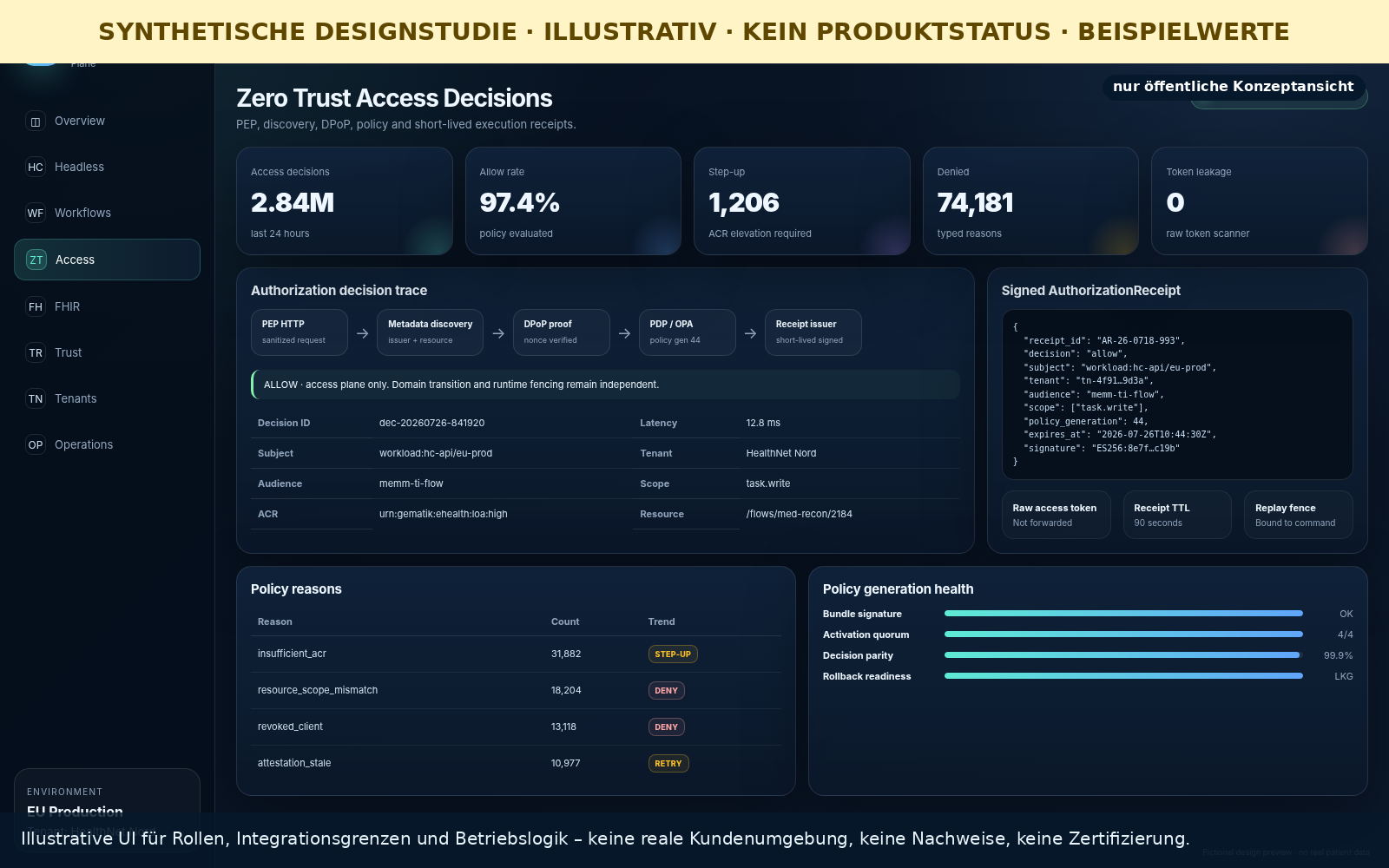
Task: Click the Bundle signature status OK
Action: tap(1346, 615)
